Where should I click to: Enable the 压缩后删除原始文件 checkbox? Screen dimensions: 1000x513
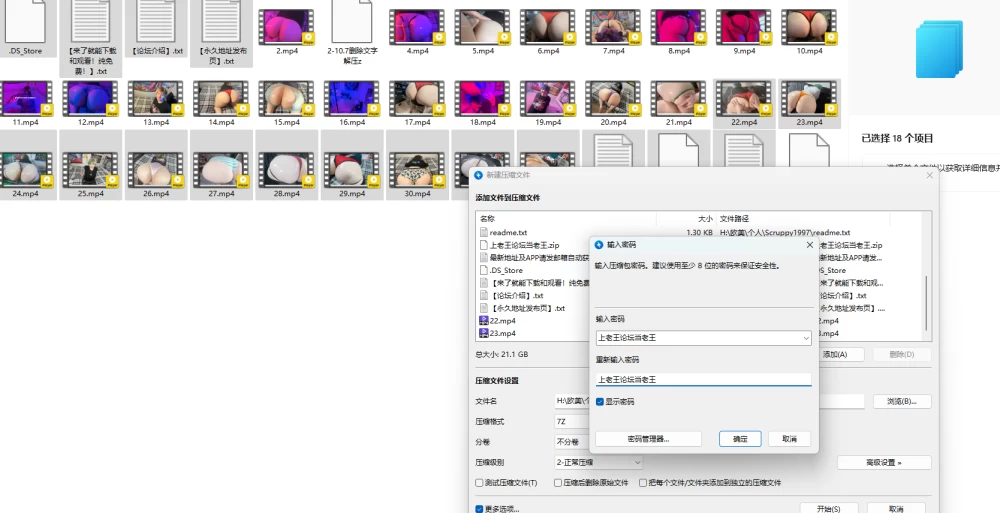pyautogui.click(x=558, y=483)
